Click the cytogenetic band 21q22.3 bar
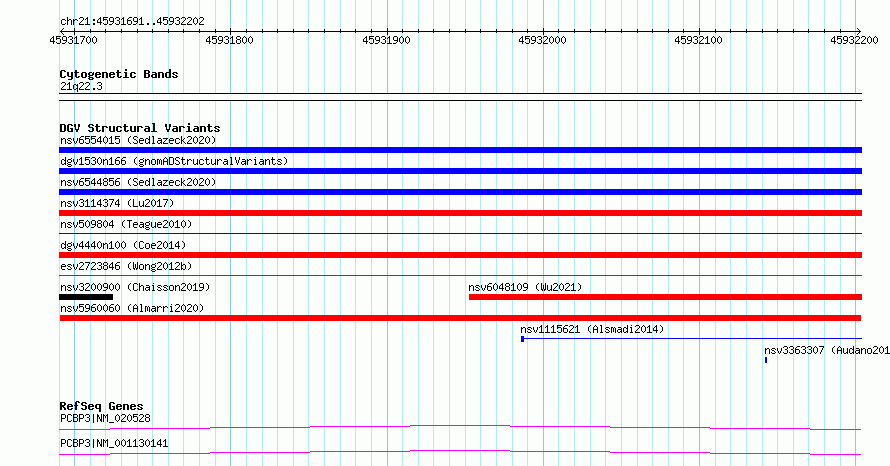890x466 pixels. coord(460,97)
